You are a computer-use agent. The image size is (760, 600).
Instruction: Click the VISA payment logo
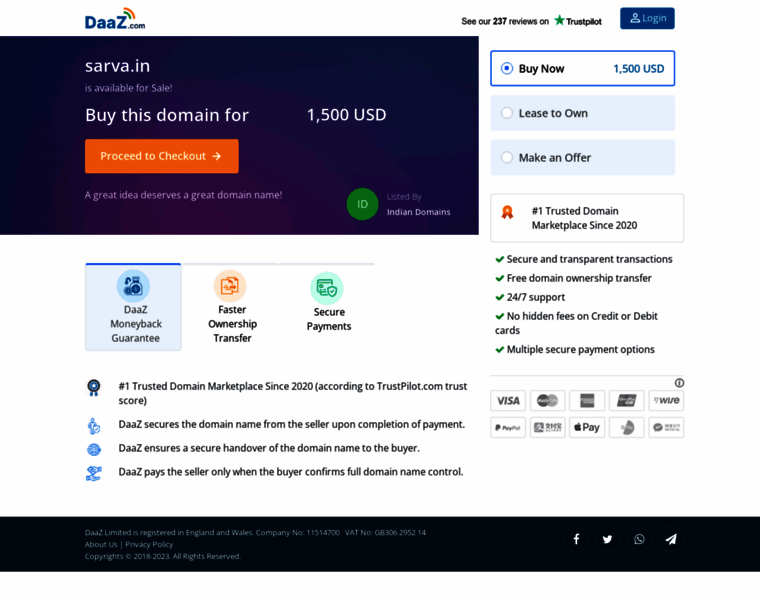point(508,401)
